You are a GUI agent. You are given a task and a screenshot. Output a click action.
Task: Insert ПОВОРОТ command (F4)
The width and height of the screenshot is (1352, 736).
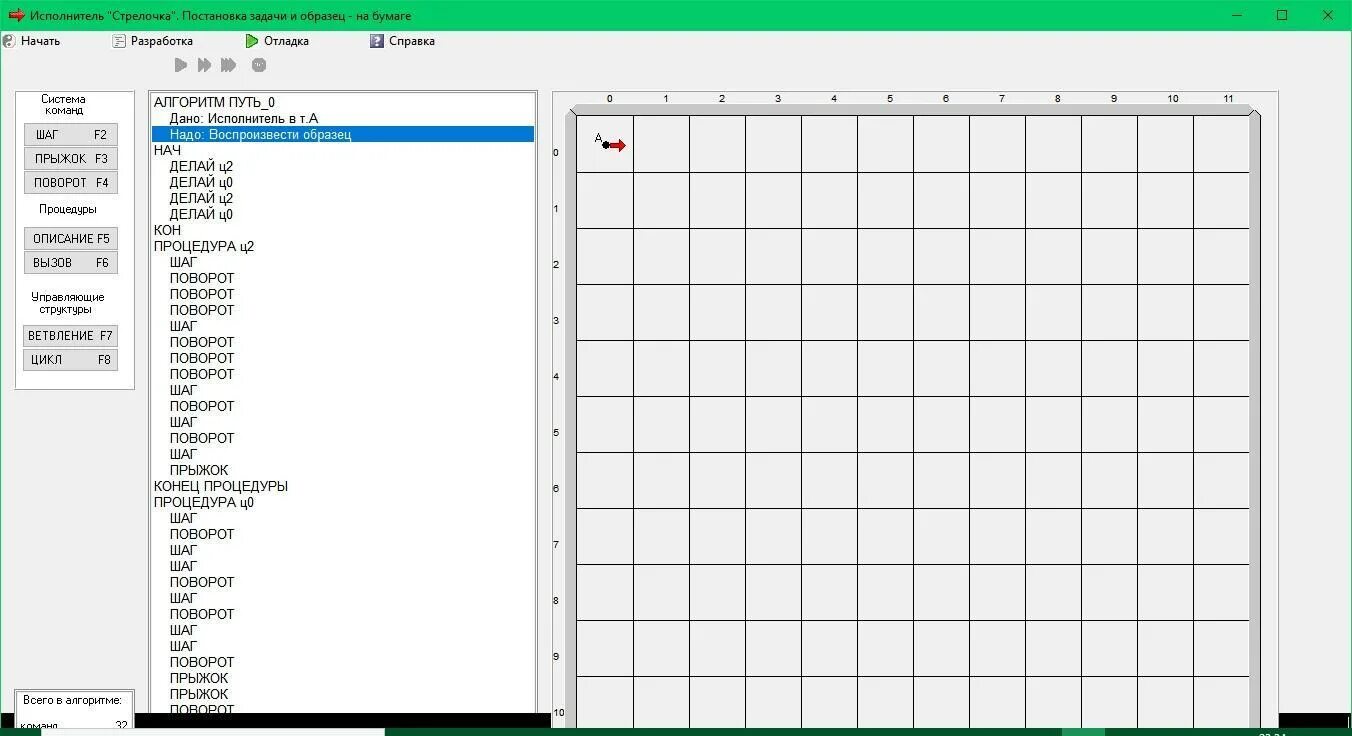(x=71, y=183)
